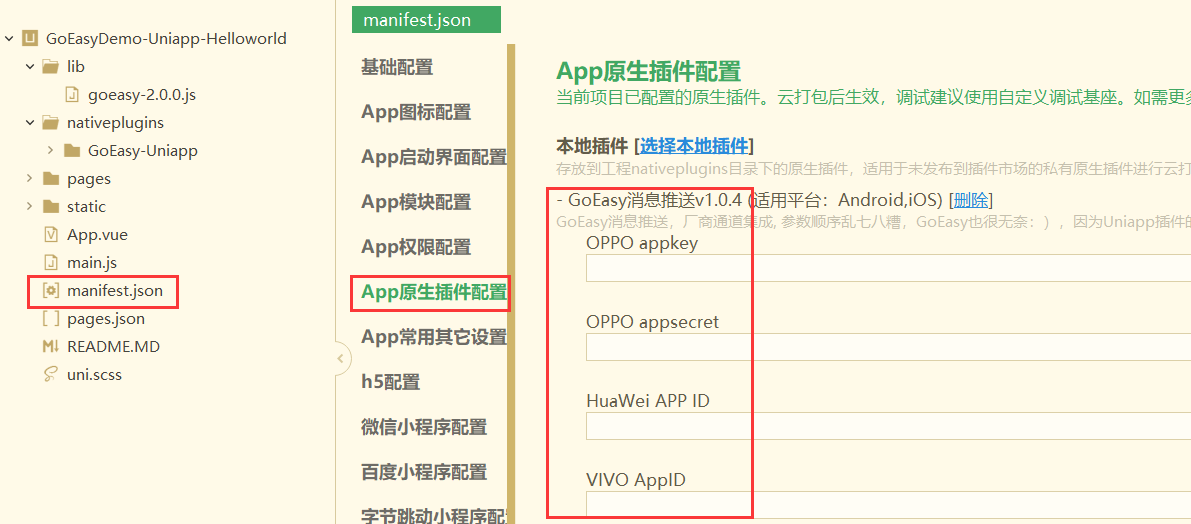Focus the OPPO appkey input field
Viewport: 1191px width, 524px height.
tap(888, 267)
